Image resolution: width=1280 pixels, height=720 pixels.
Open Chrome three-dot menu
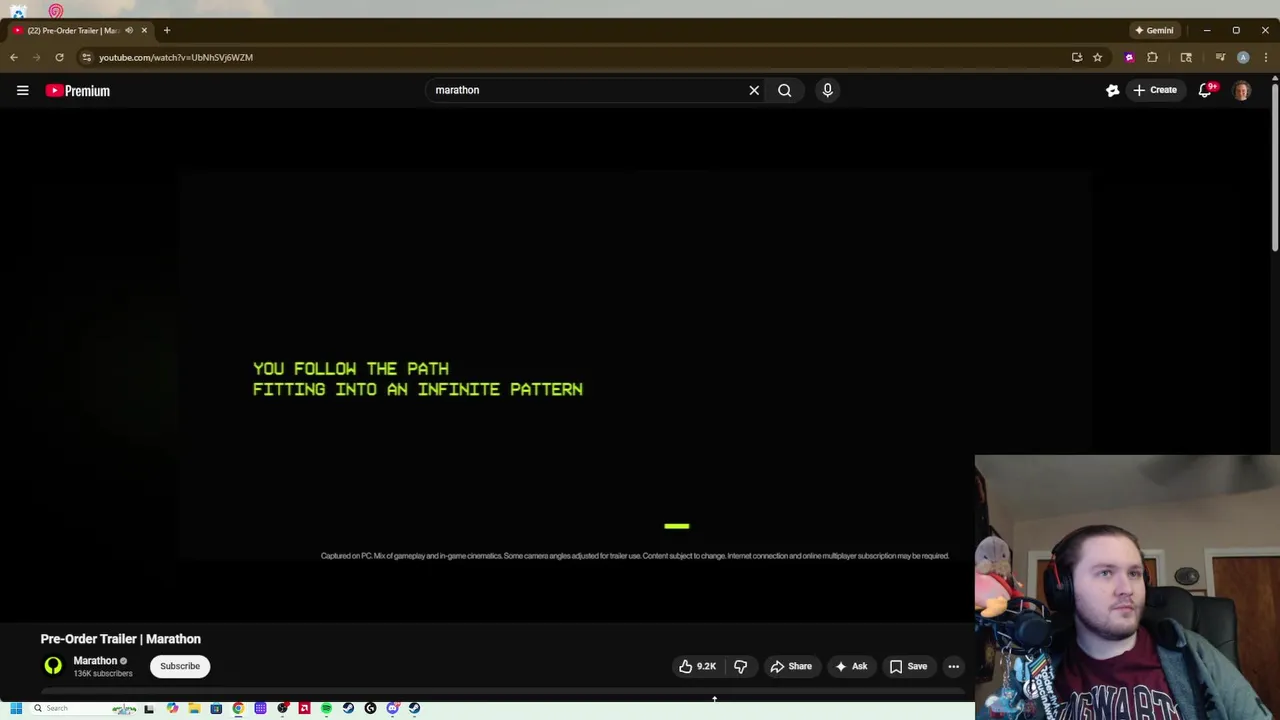1266,58
